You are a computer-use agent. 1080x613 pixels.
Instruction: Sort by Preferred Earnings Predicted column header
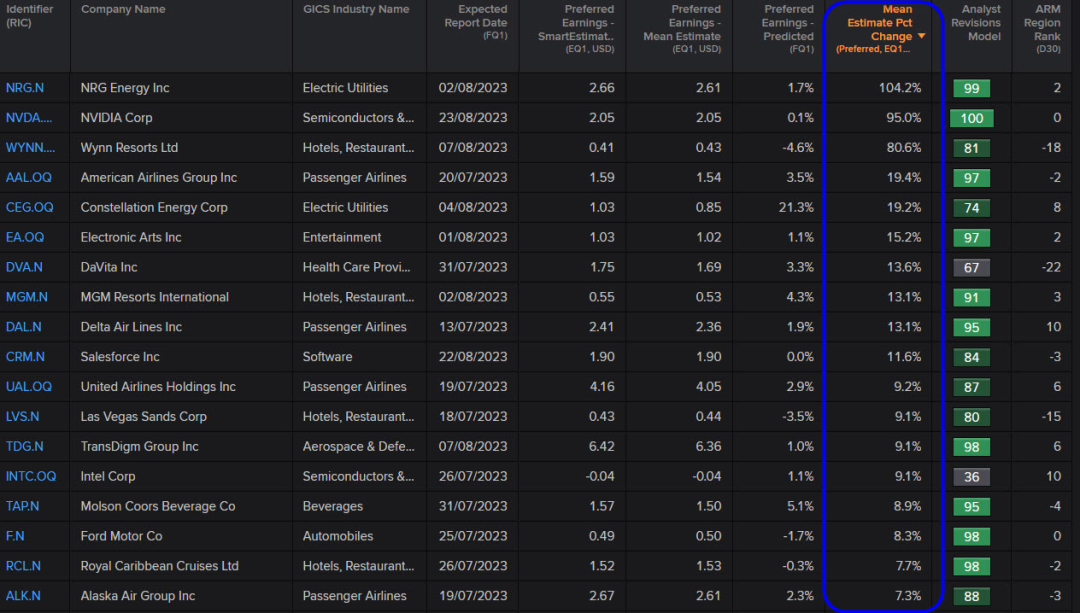coord(787,28)
